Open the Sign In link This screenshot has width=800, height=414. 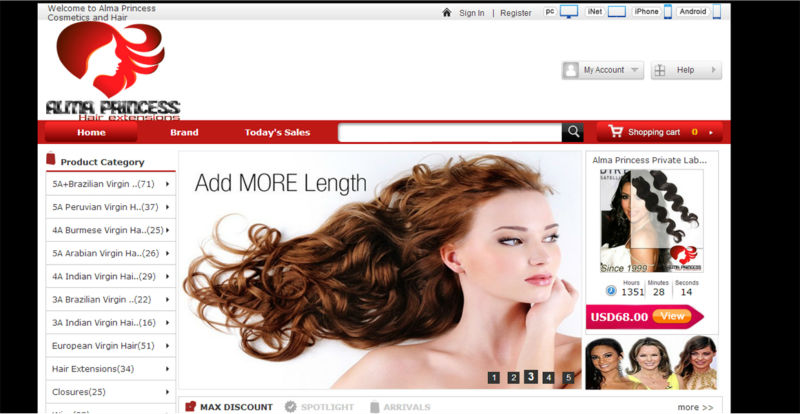coord(471,13)
